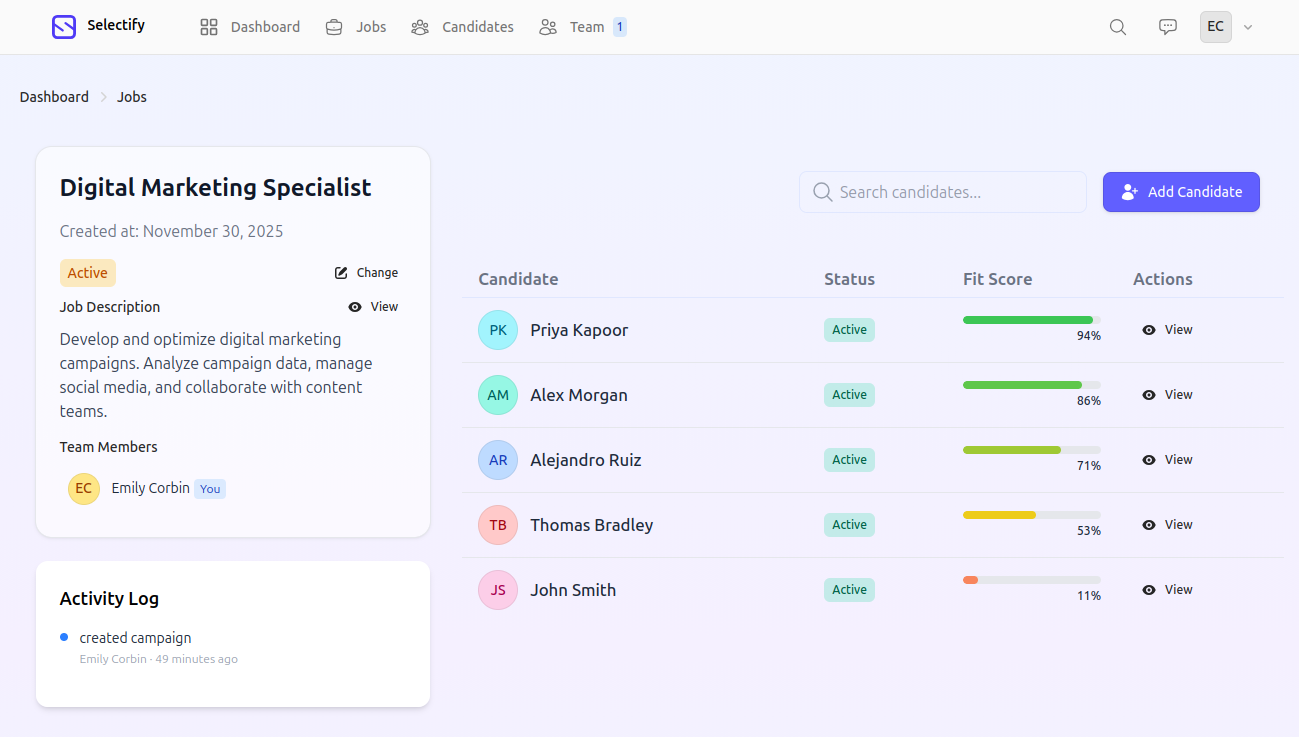
Task: Open the chat messages icon
Action: 1167,27
